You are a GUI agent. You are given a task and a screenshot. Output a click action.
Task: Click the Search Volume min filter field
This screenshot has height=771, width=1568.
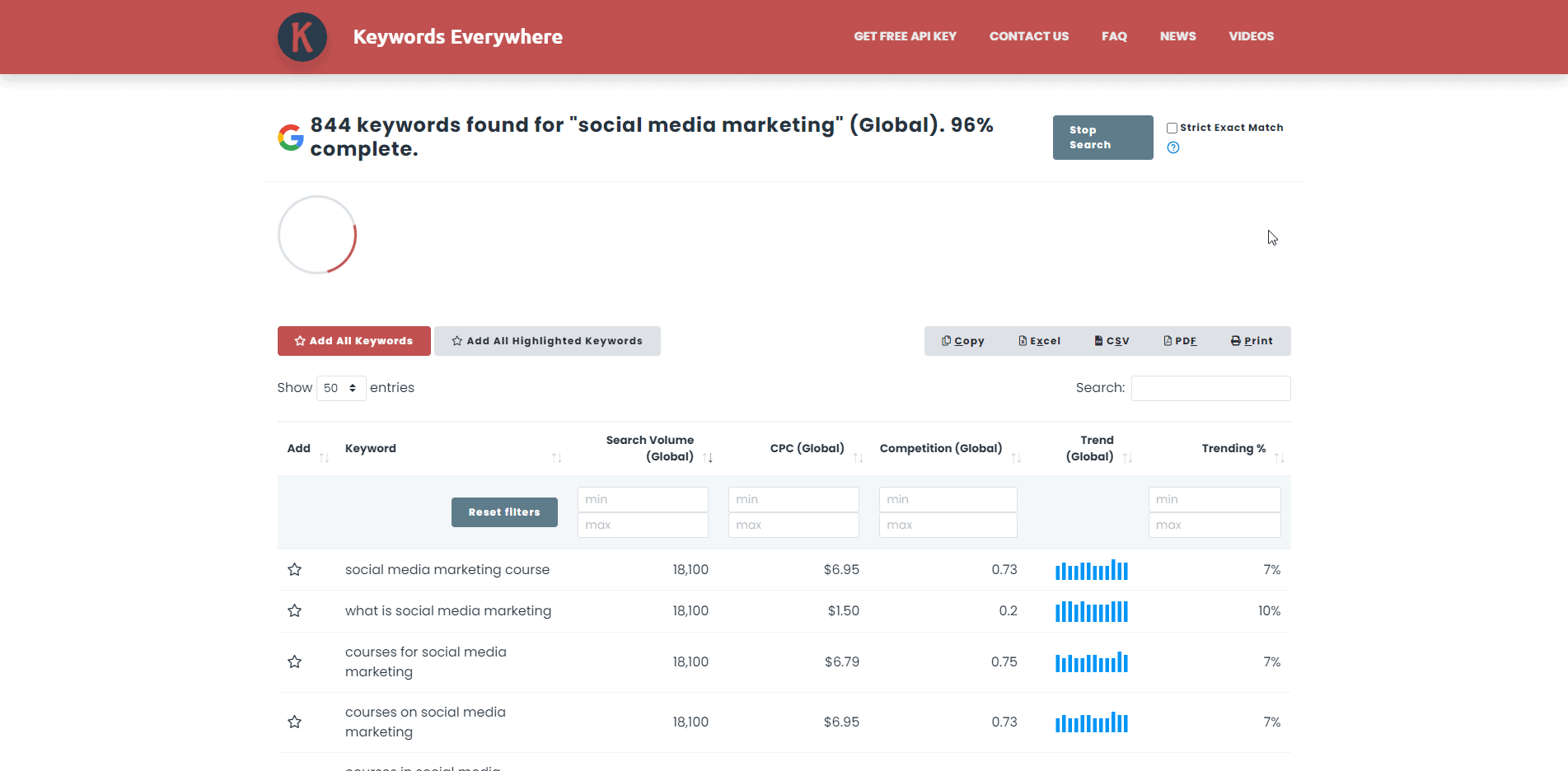coord(643,499)
